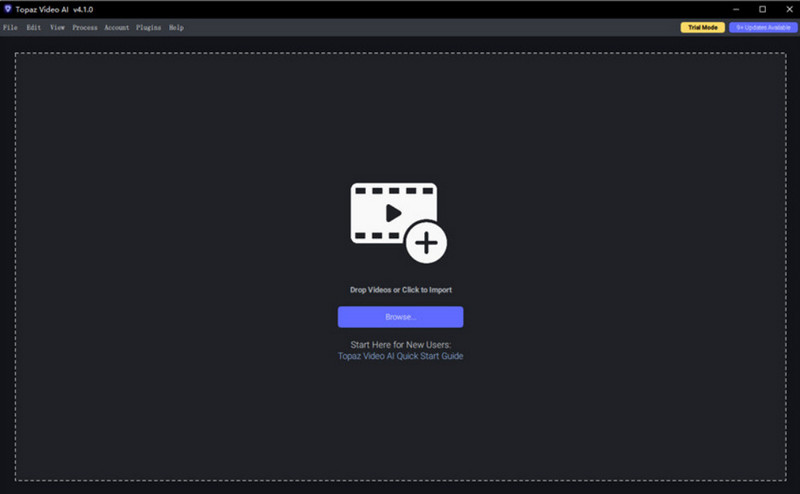The height and width of the screenshot is (494, 800).
Task: Click the Topaz Video AI v4.1.0 title text
Action: [55, 9]
